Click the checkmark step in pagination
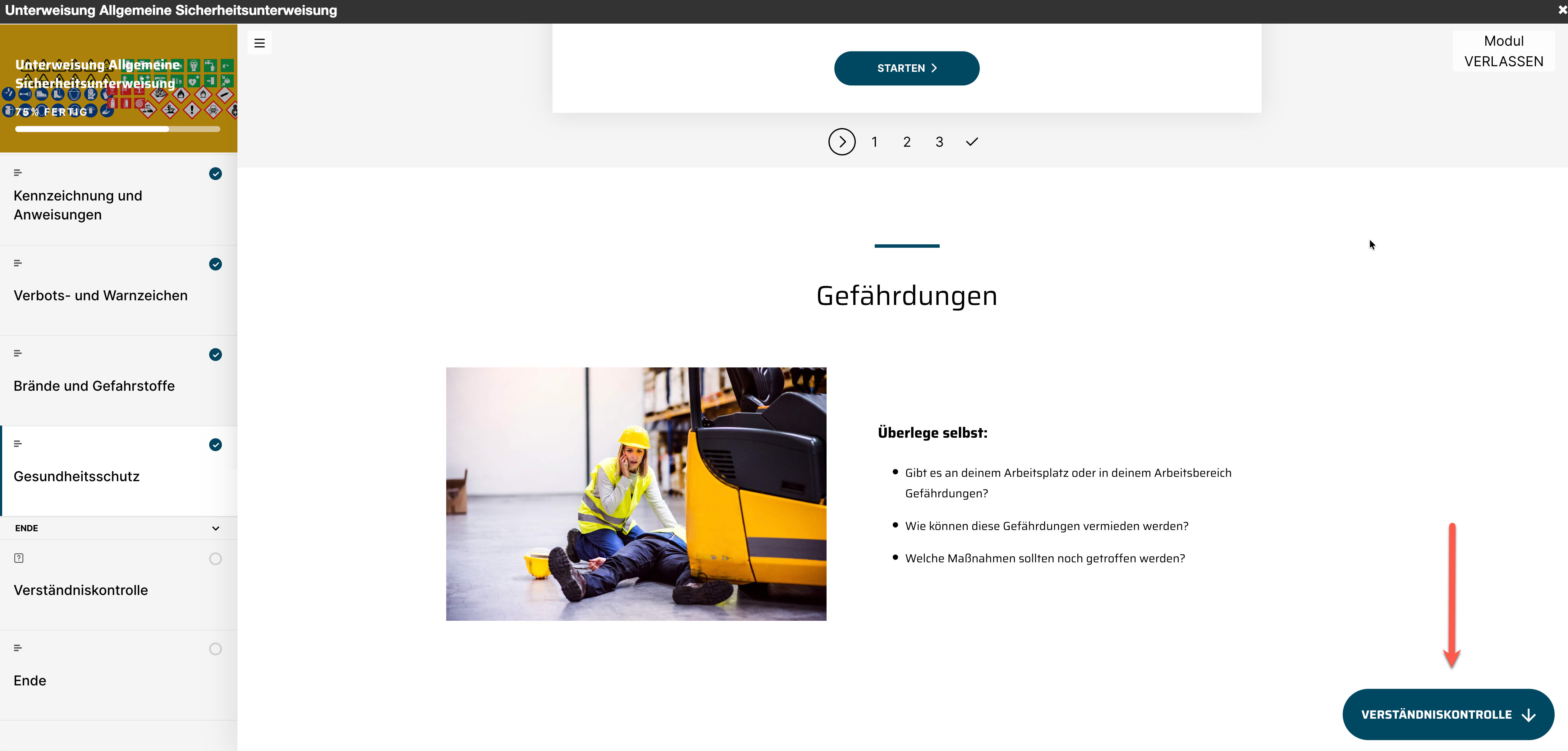This screenshot has width=1568, height=751. tap(971, 142)
